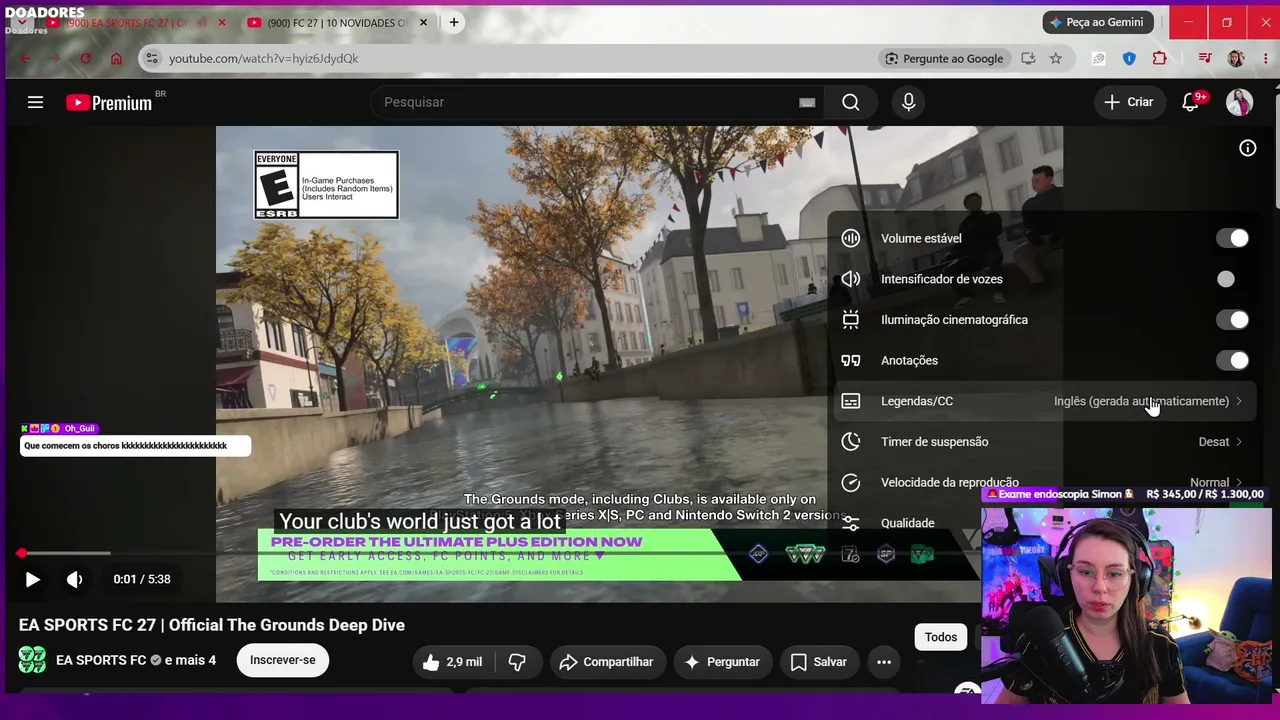Mute the video volume
Image resolution: width=1280 pixels, height=720 pixels.
pyautogui.click(x=74, y=579)
